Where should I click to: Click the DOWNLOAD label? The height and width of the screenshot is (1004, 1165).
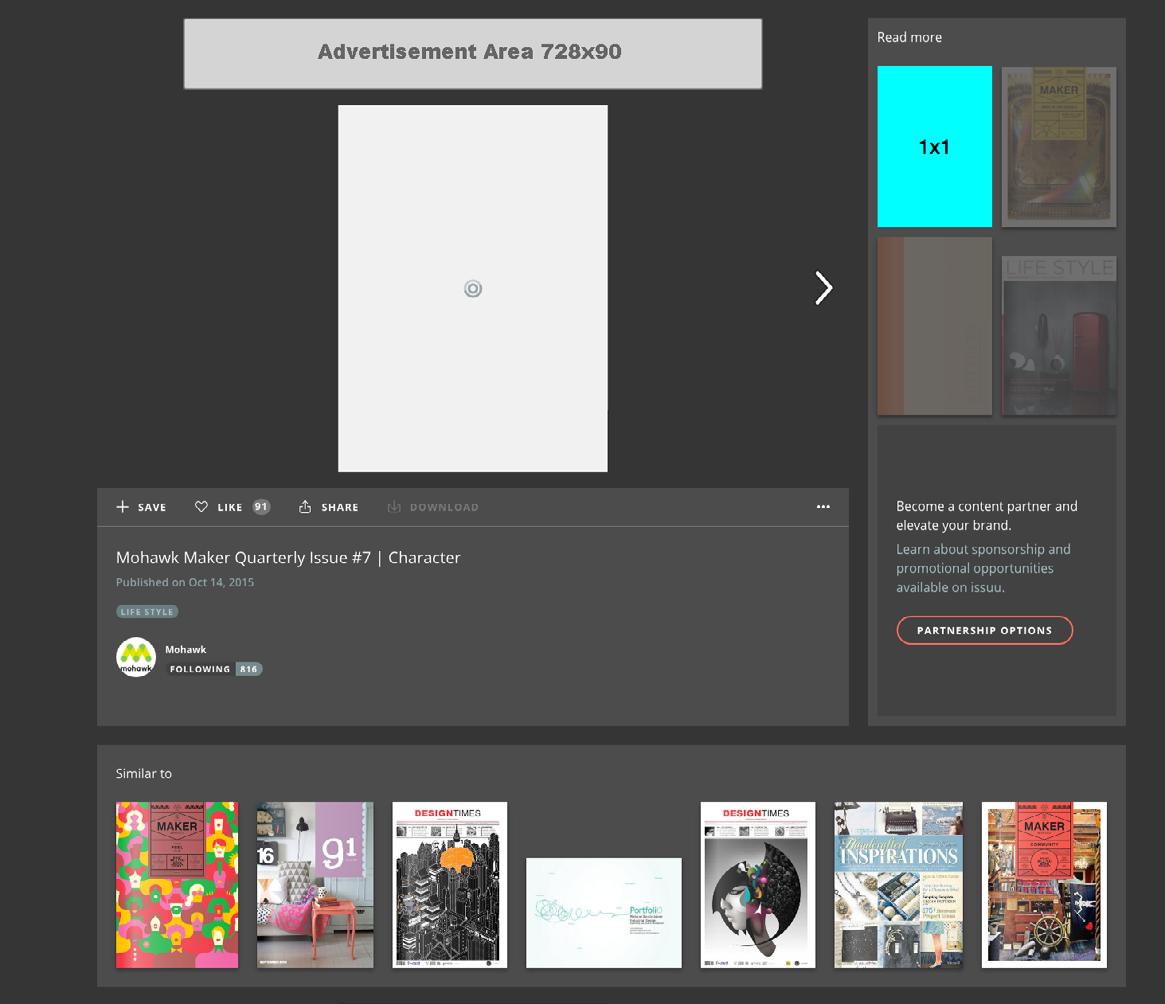coord(444,508)
